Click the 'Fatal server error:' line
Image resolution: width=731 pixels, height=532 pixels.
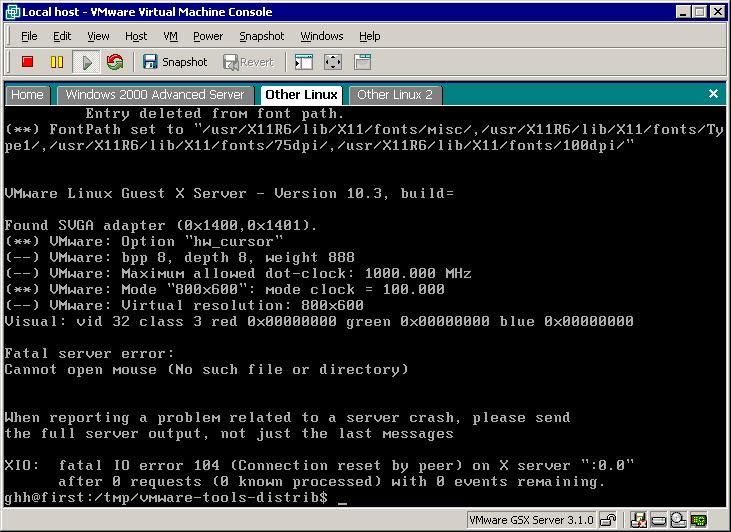(90, 353)
